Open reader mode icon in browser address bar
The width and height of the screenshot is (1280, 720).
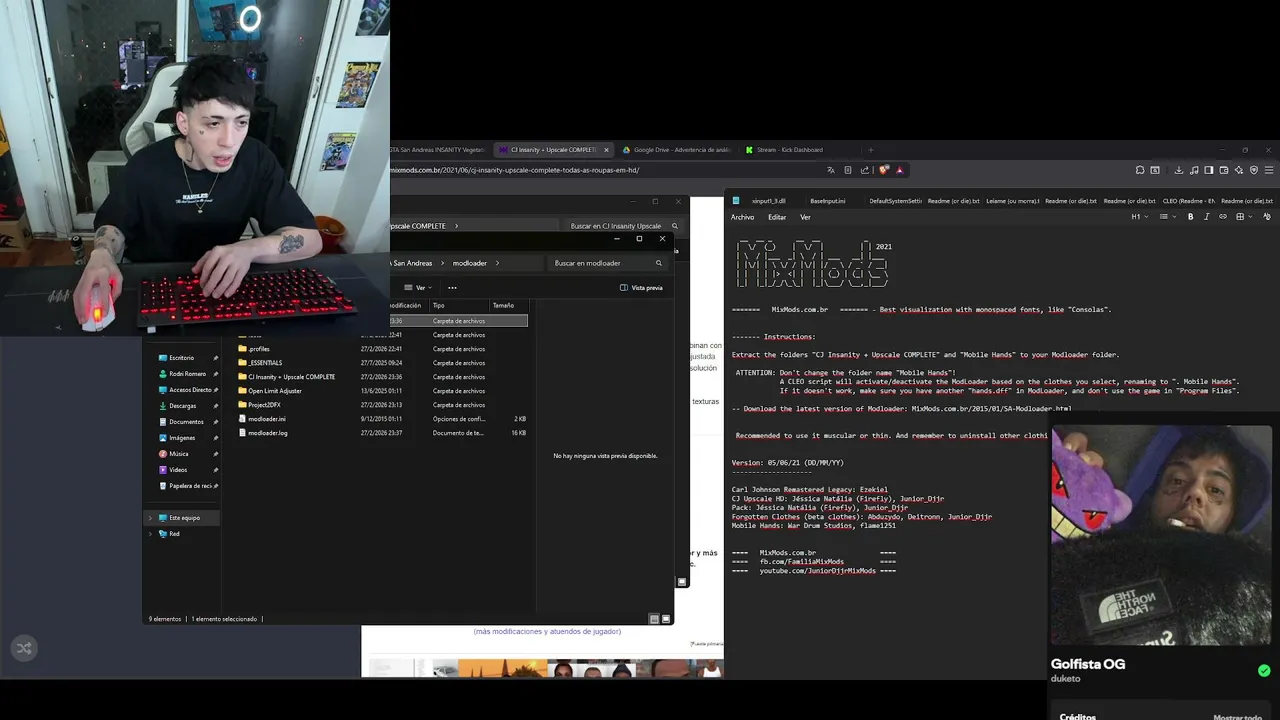click(848, 170)
